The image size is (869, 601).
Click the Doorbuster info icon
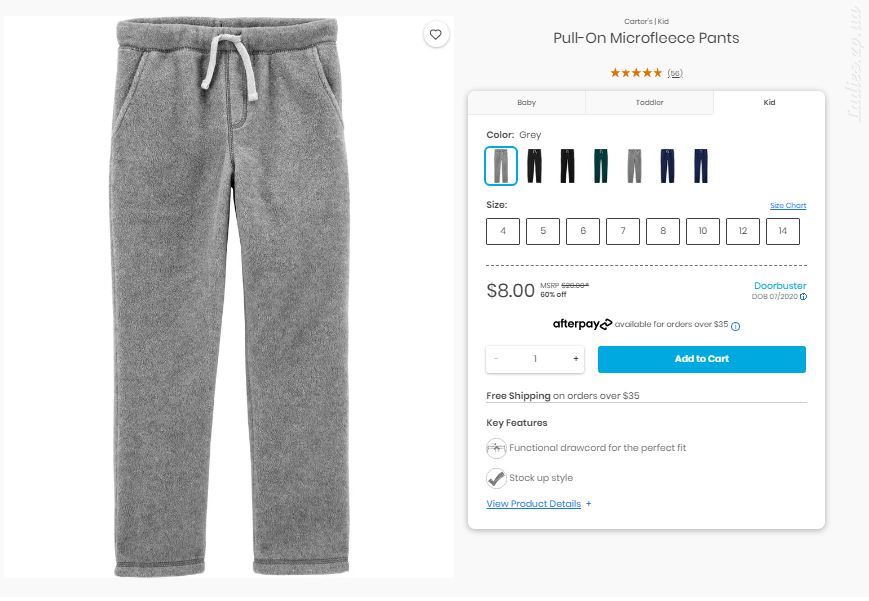click(x=804, y=297)
